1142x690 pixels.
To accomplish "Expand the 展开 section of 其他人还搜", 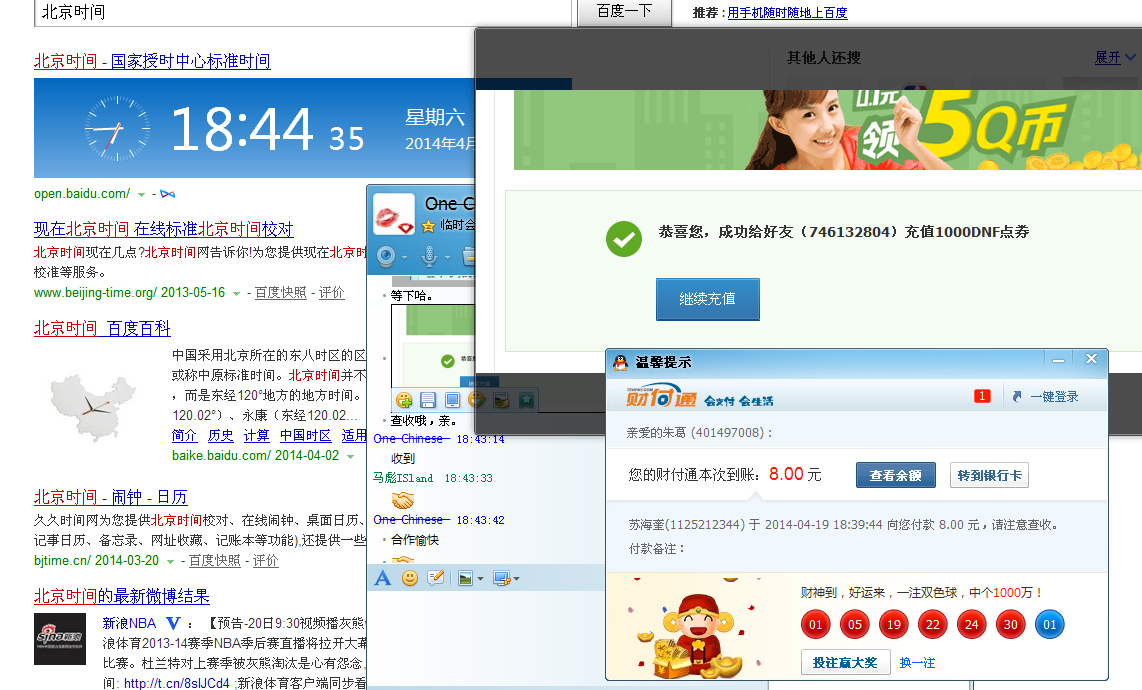I will click(1114, 58).
